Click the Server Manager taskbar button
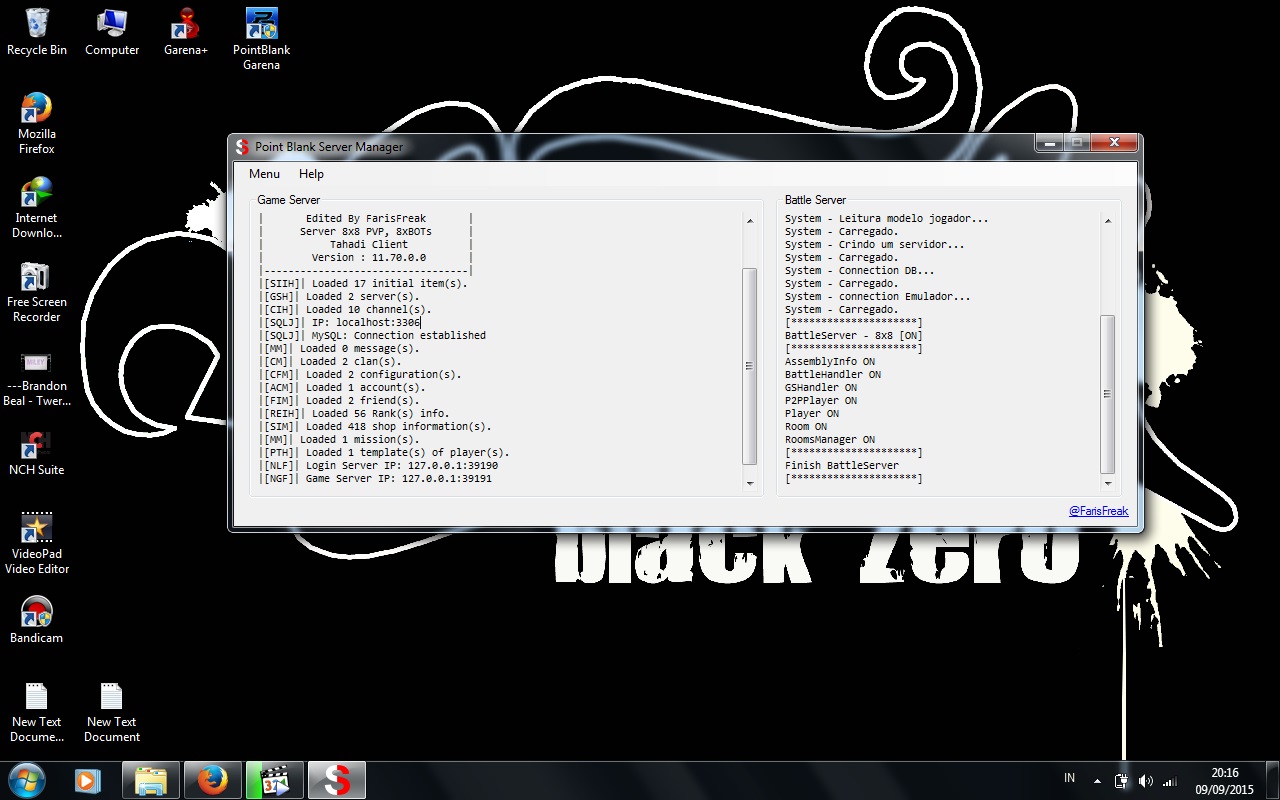Viewport: 1280px width, 800px height. [x=337, y=780]
